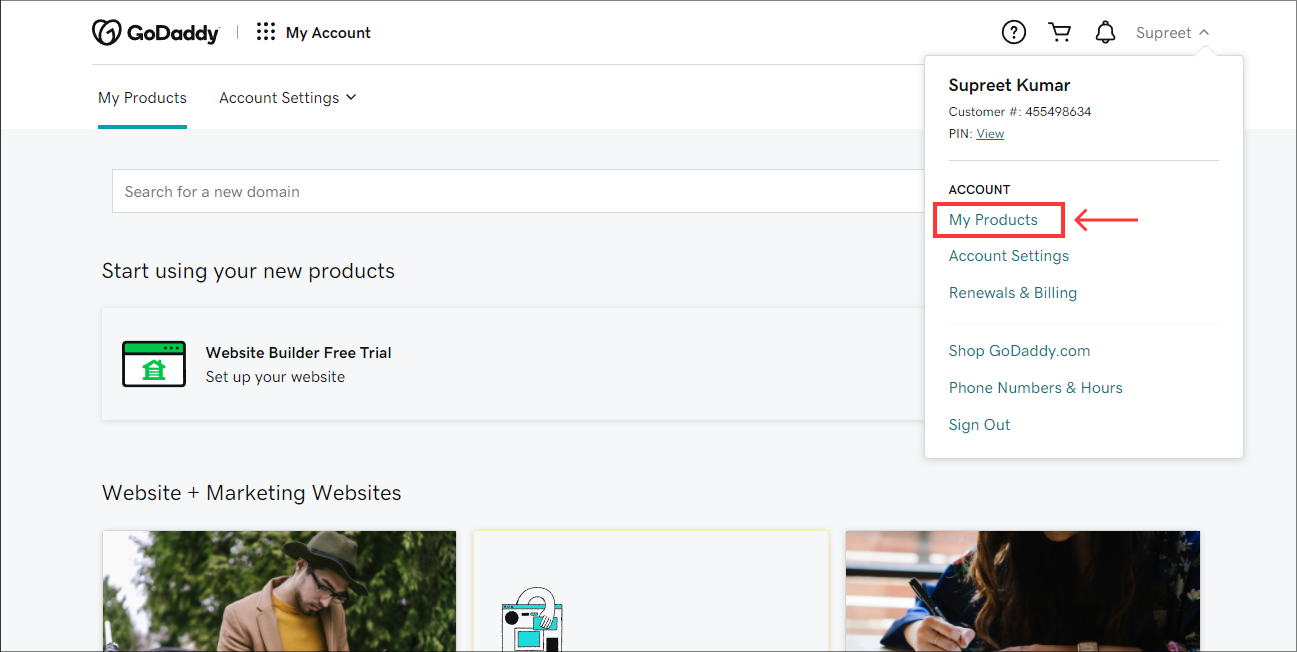Click the GoDaddy logo
Screen dimensions: 1297x652
(155, 33)
